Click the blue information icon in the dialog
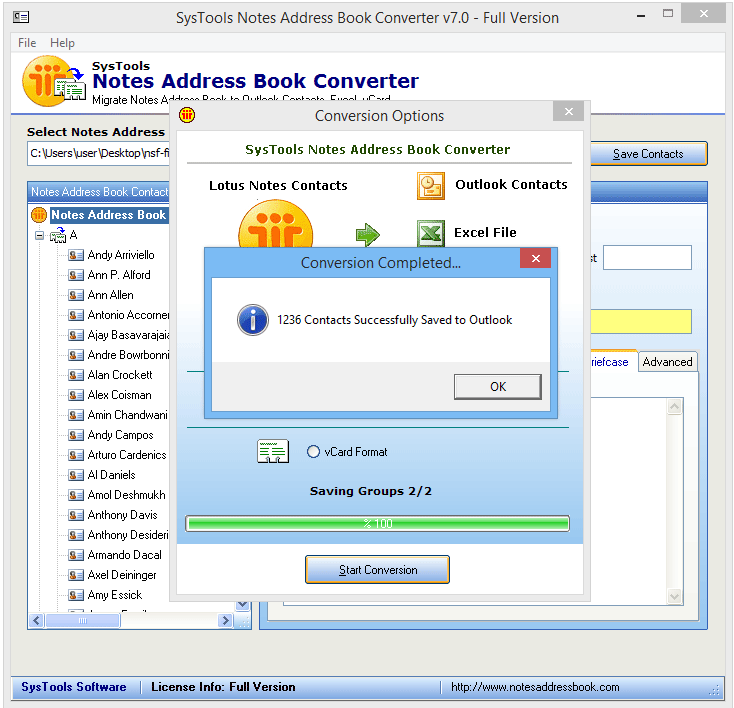 coord(252,320)
